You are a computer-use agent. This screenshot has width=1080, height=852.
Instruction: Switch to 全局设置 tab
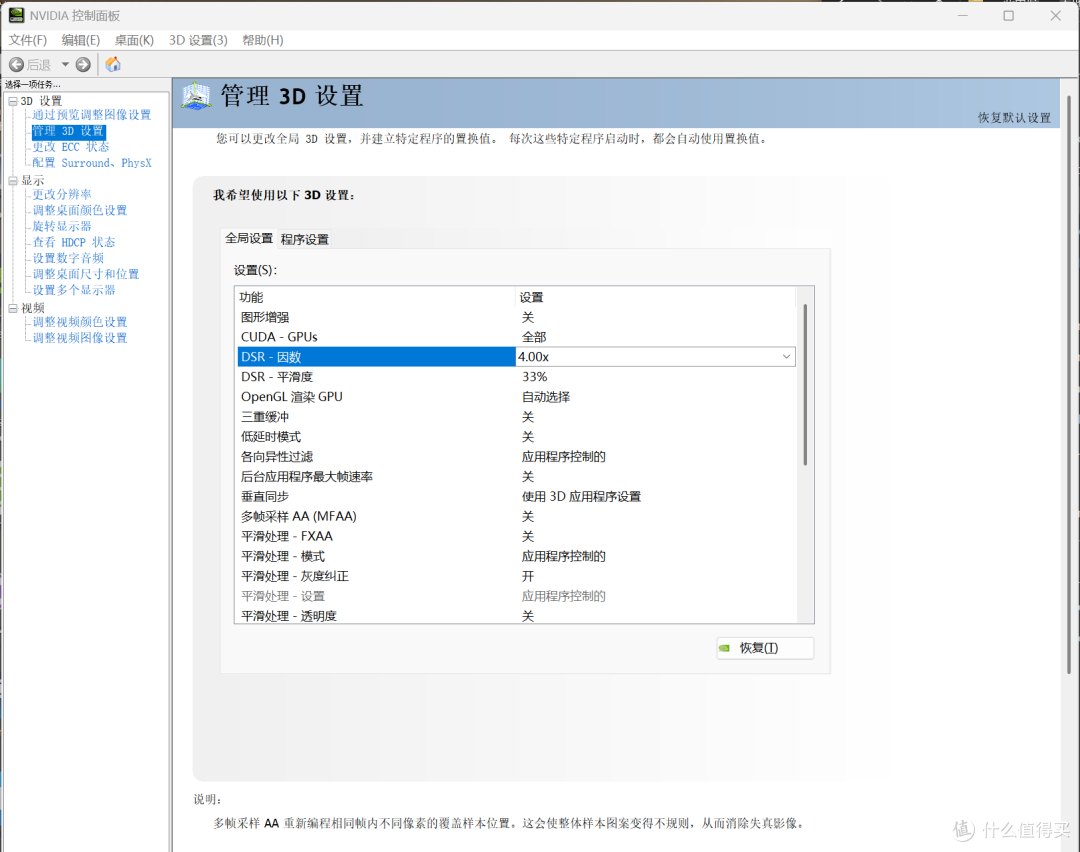(249, 238)
